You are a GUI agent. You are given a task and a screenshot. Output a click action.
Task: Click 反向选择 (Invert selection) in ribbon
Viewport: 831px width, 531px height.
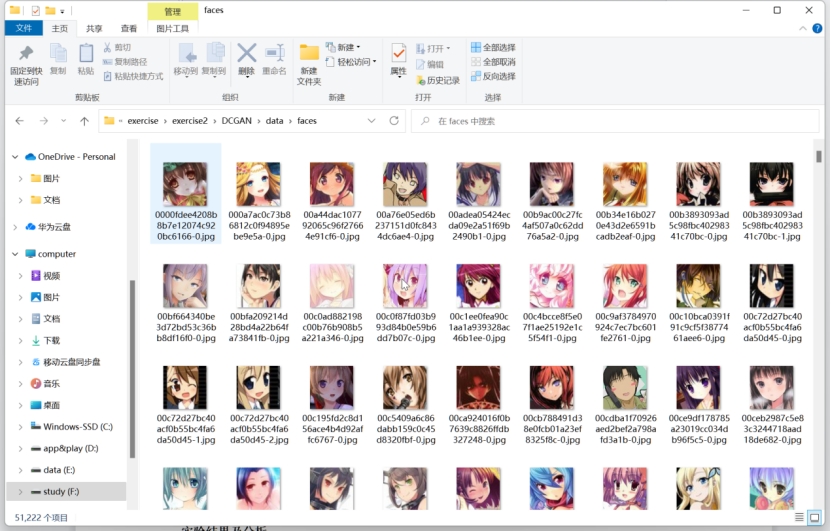493,76
